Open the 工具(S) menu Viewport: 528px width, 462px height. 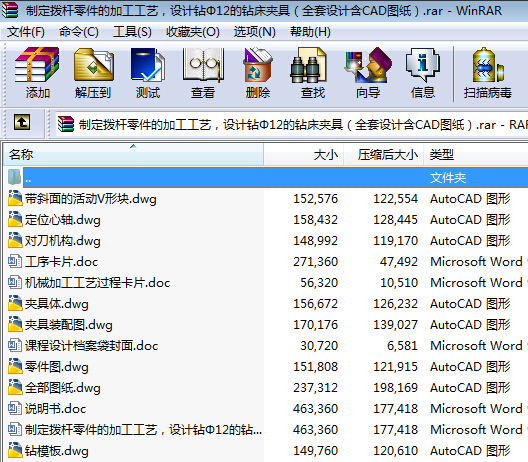pos(132,32)
